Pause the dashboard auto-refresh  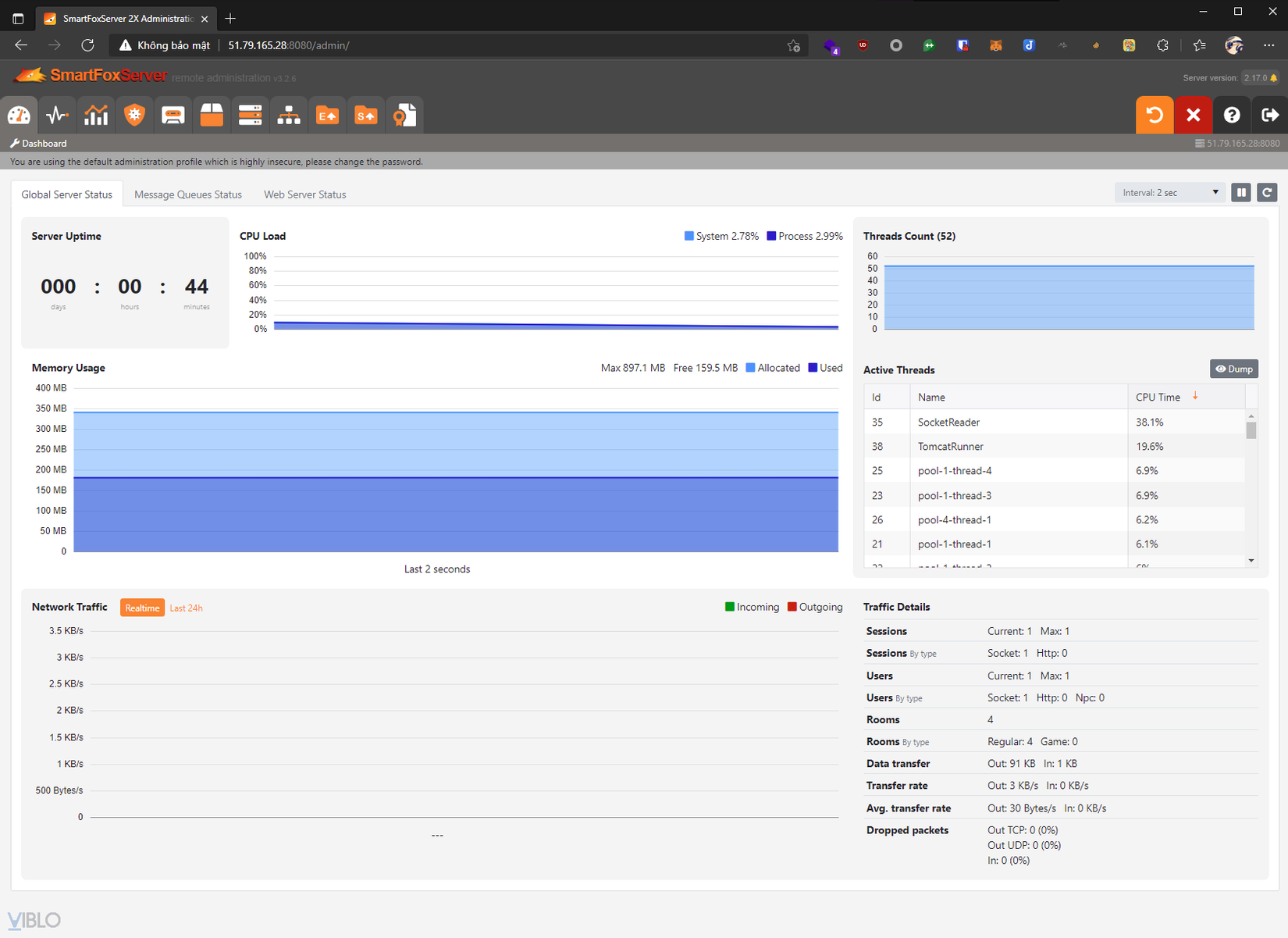[x=1241, y=193]
